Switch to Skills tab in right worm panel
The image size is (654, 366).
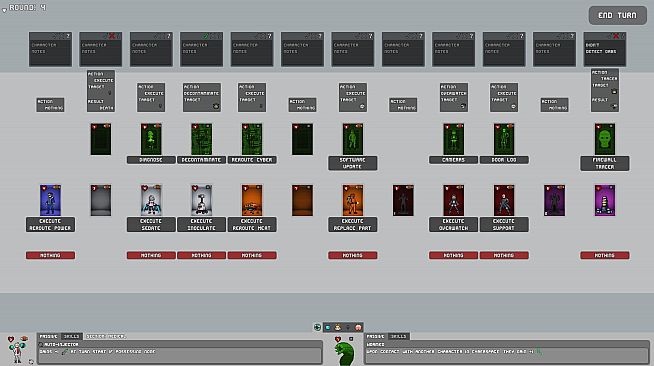(x=398, y=336)
